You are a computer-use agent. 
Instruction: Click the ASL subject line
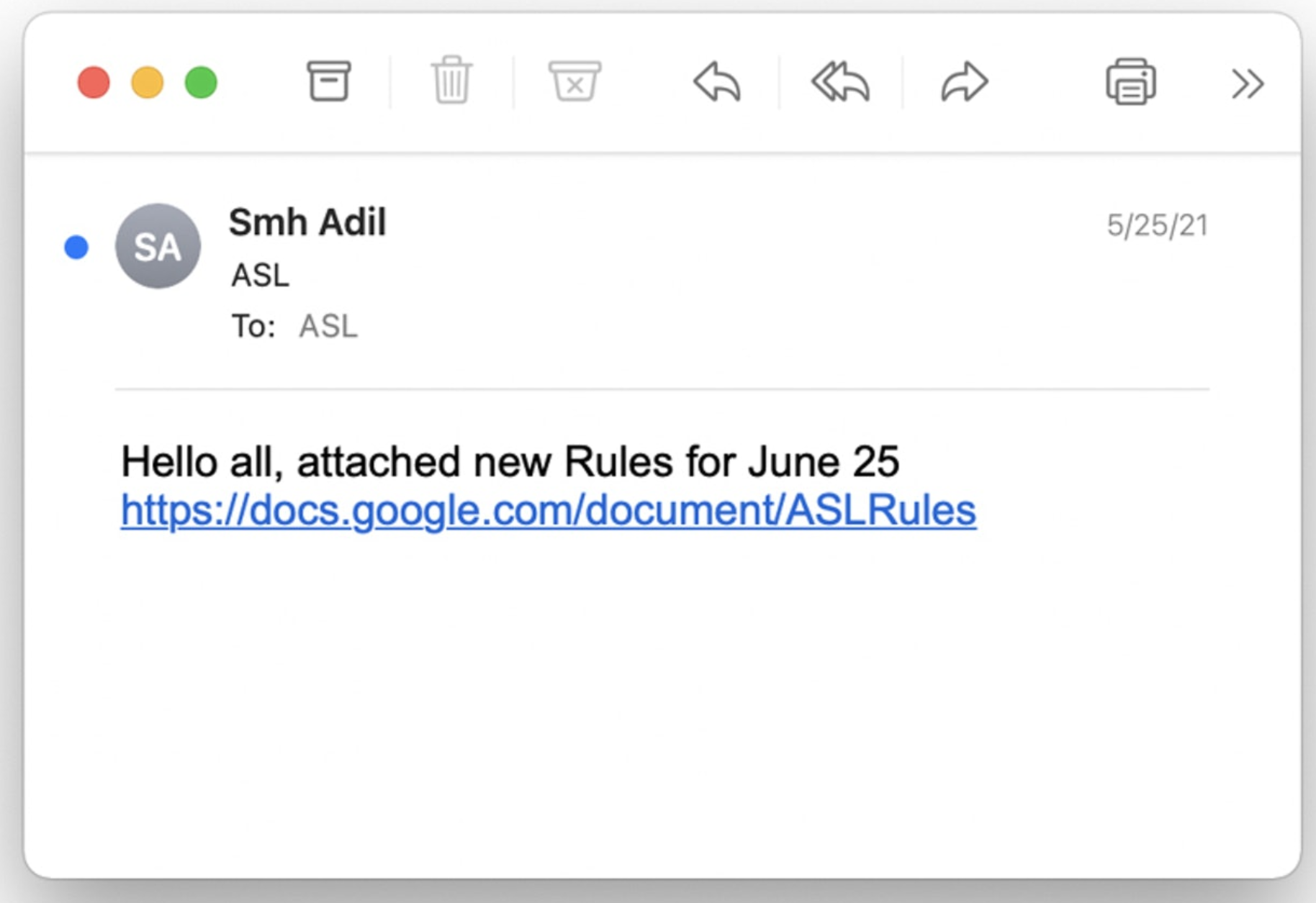(260, 275)
